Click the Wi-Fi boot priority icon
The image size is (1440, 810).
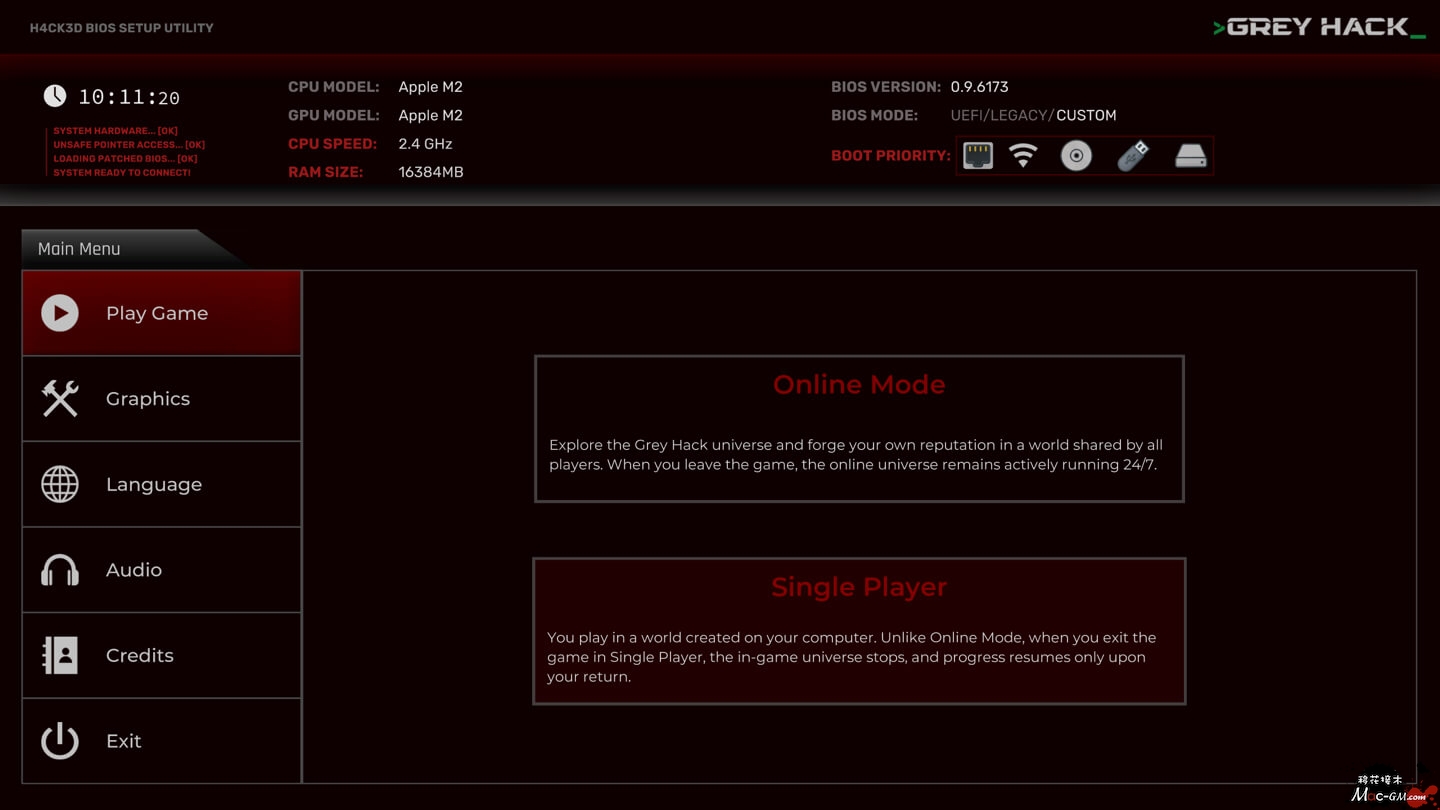coord(1023,155)
